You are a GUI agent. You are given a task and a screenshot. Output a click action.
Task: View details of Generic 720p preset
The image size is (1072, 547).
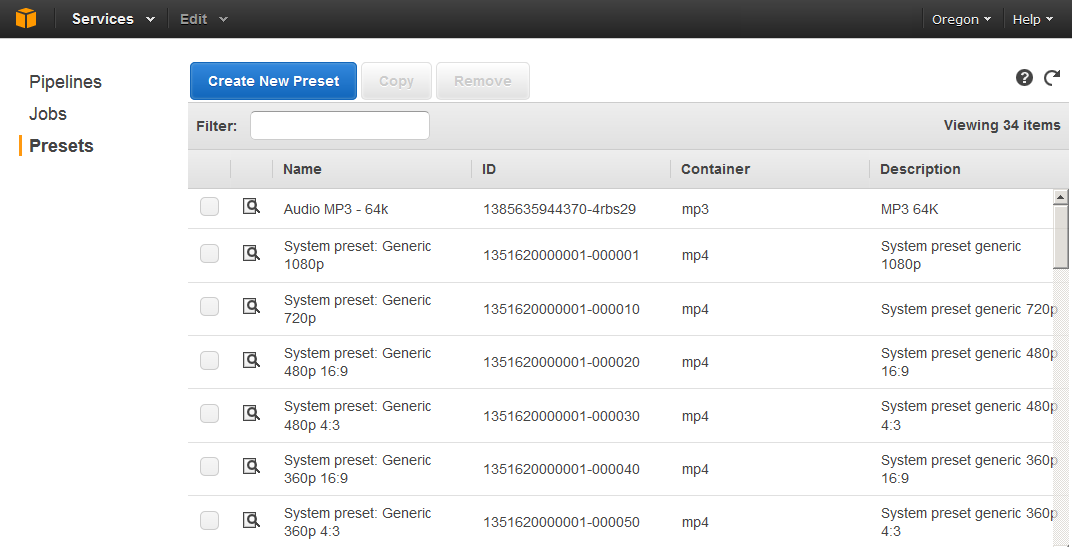[252, 306]
